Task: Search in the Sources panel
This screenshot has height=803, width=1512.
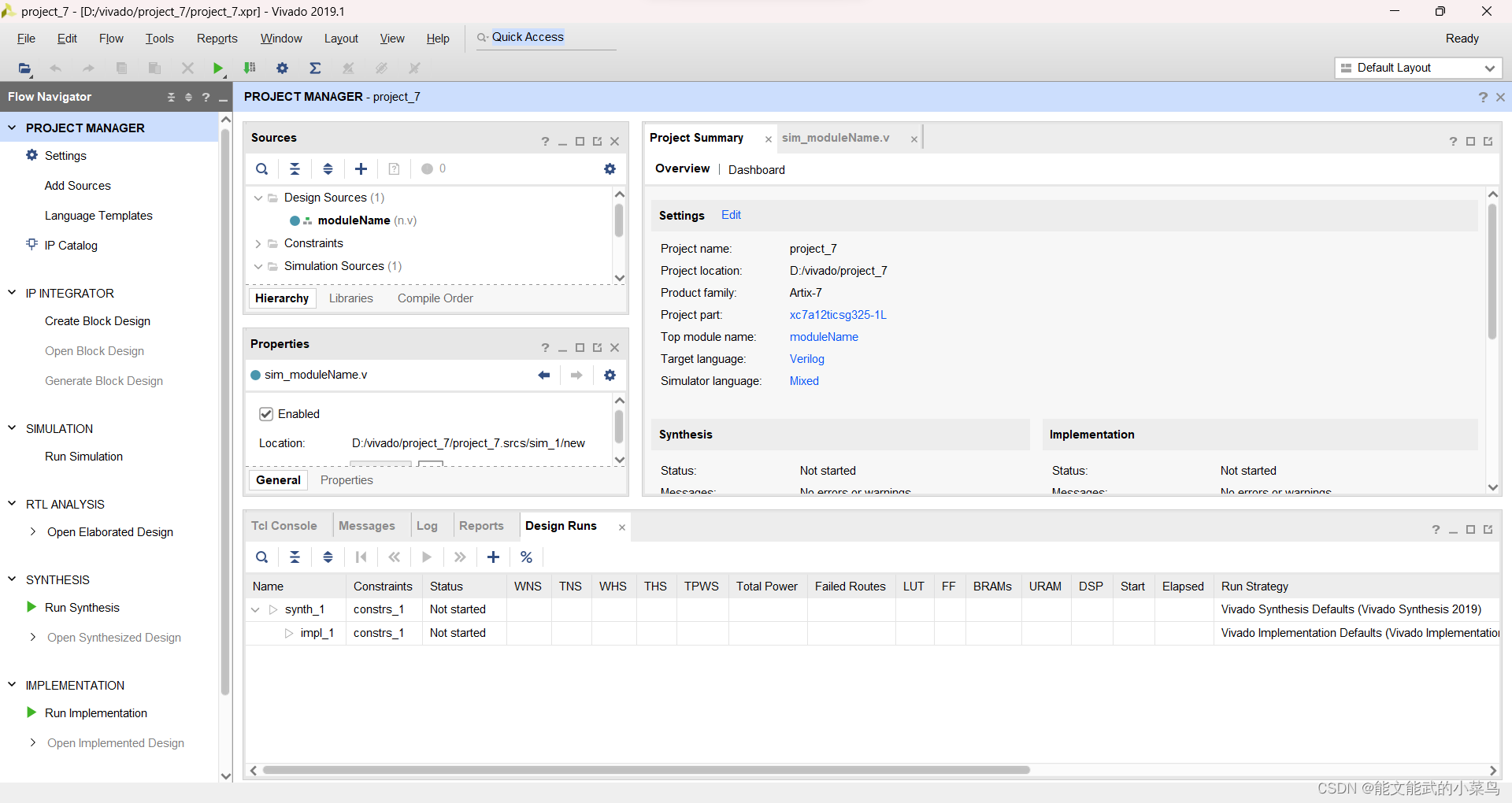Action: click(x=262, y=168)
